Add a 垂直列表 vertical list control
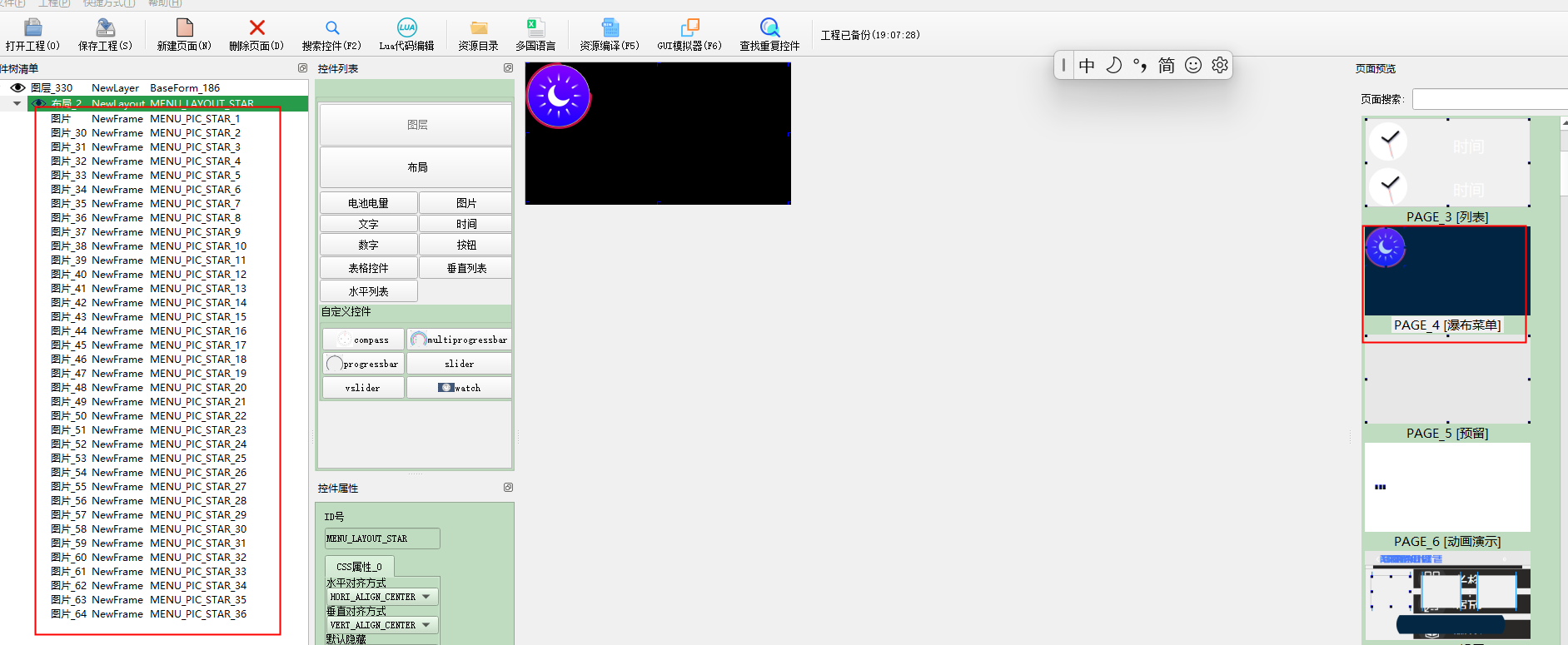Screen dimensions: 1568x645 [466, 268]
